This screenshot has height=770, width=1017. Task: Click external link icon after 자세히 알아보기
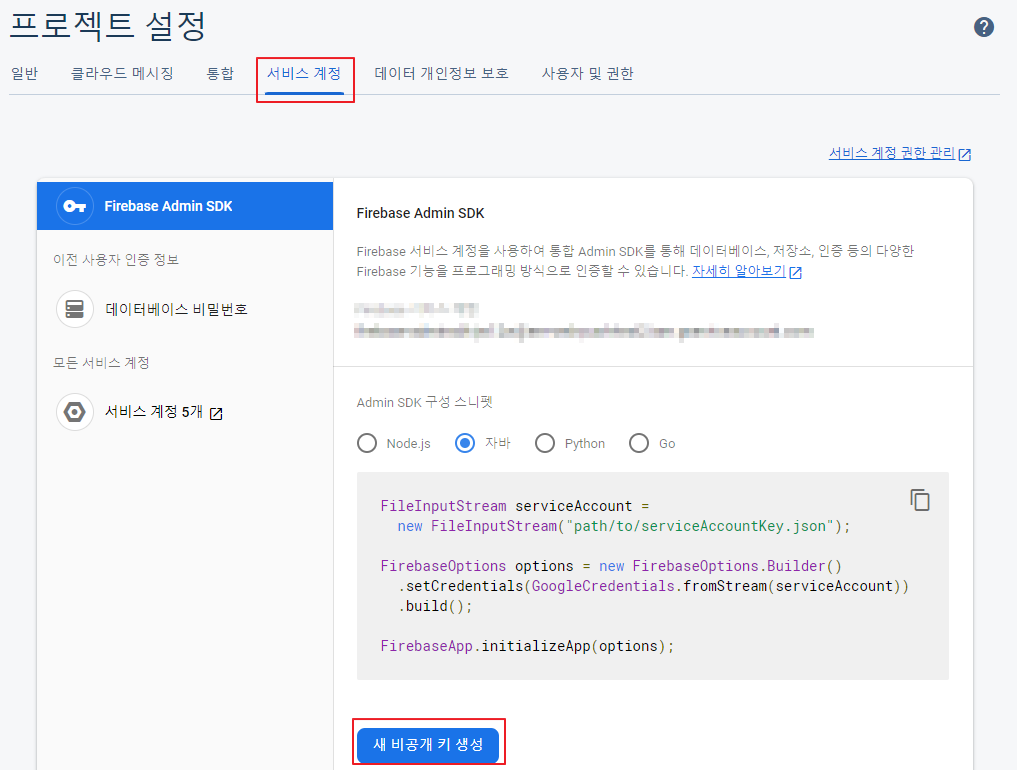(x=794, y=273)
